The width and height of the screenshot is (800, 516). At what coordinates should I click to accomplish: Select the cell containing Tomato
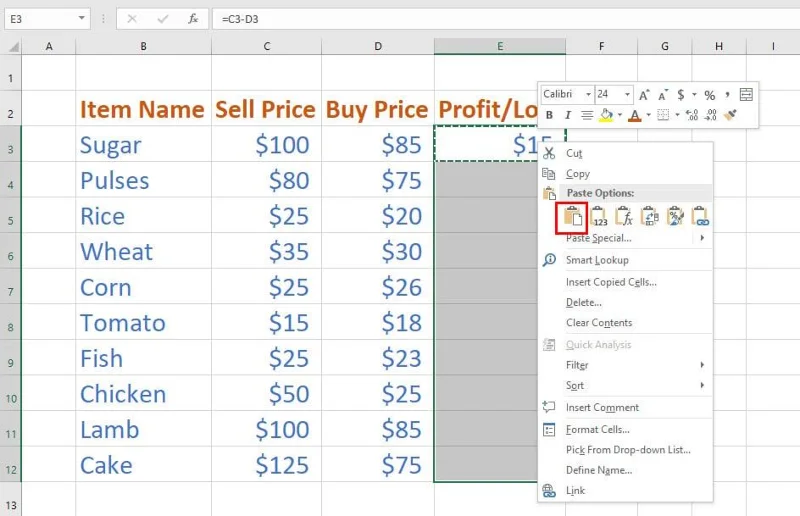point(143,323)
